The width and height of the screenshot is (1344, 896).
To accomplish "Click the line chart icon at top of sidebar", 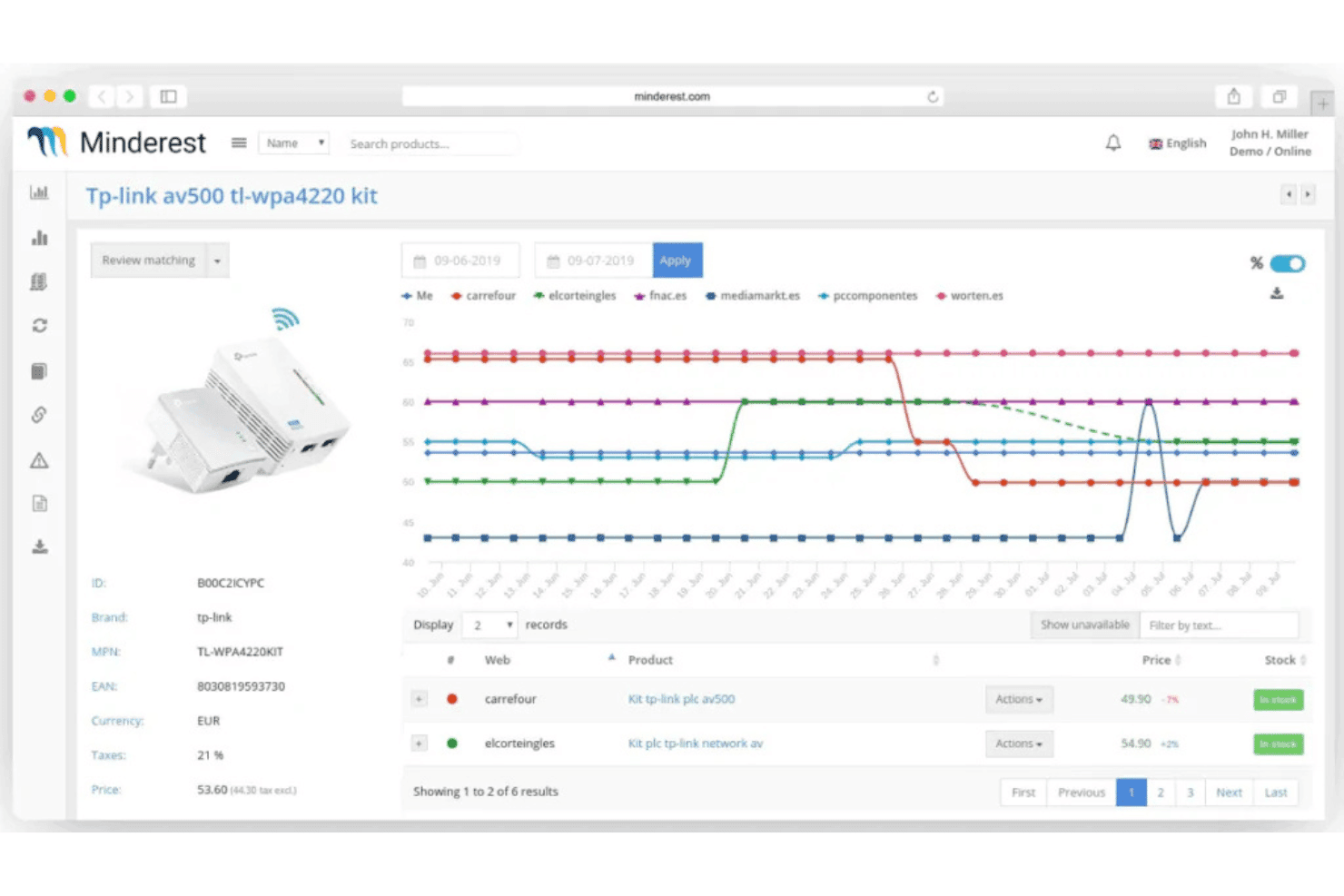I will (39, 192).
